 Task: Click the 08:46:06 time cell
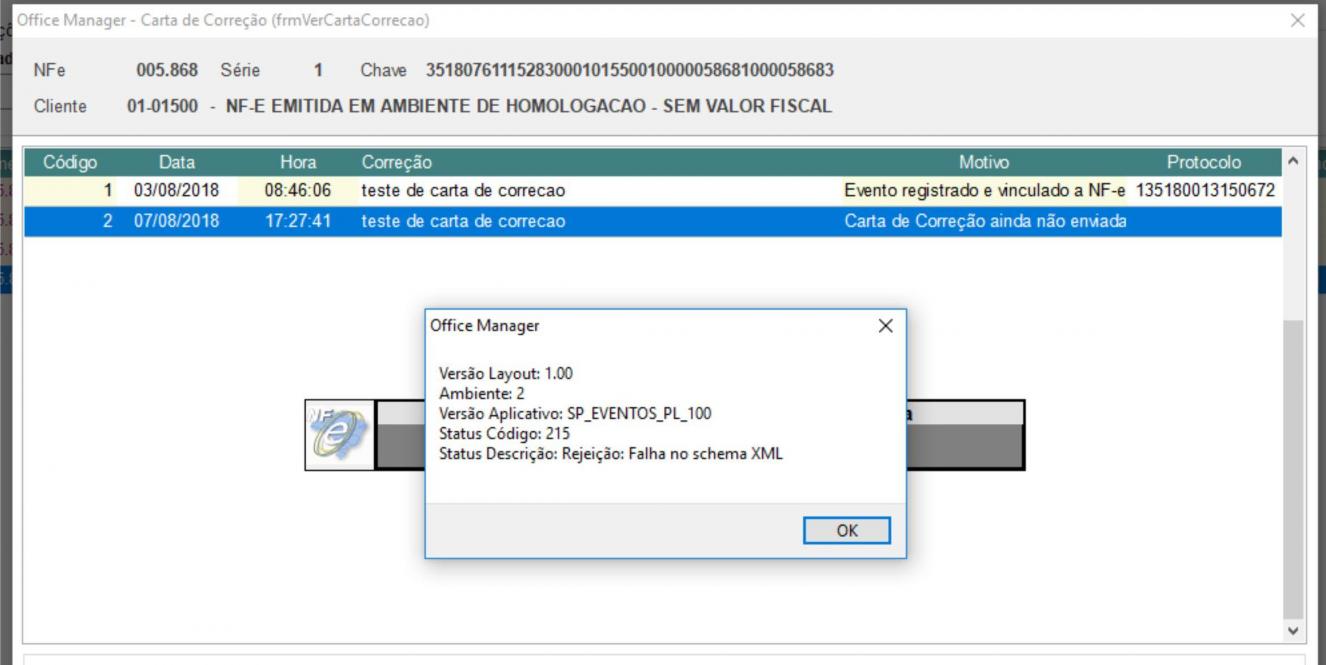point(298,190)
